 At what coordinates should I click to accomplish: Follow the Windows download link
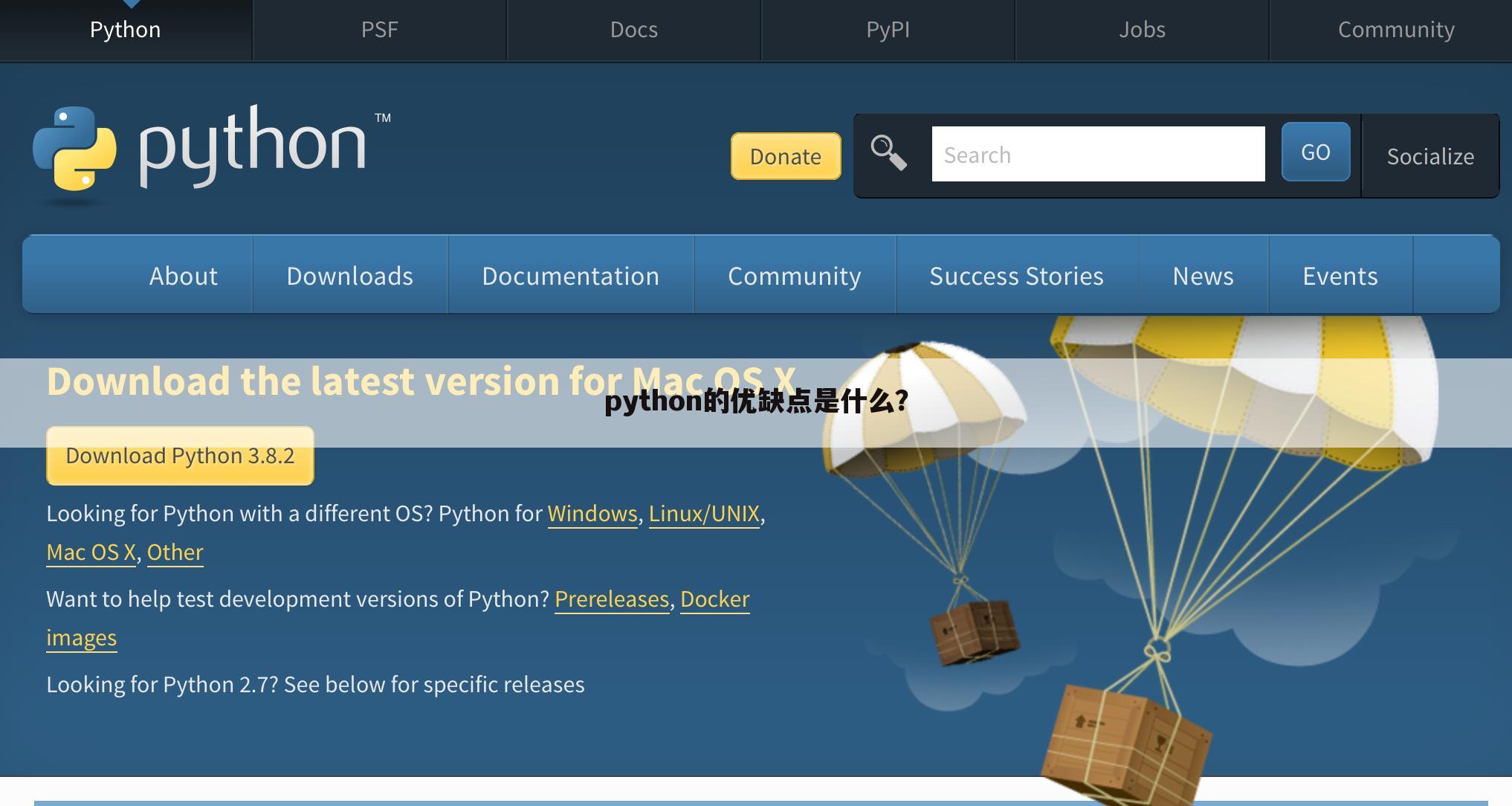592,514
